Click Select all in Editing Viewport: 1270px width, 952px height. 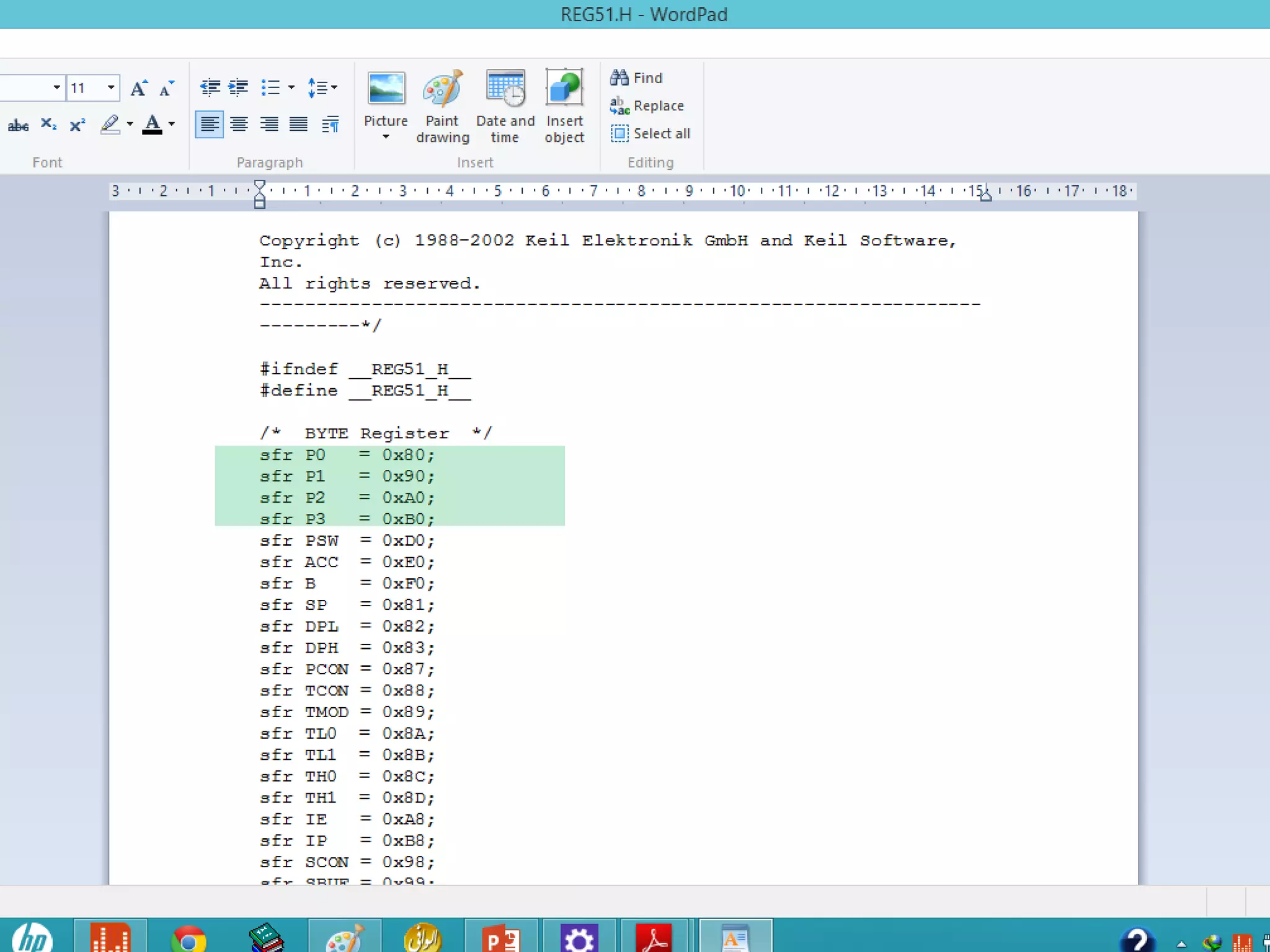651,133
